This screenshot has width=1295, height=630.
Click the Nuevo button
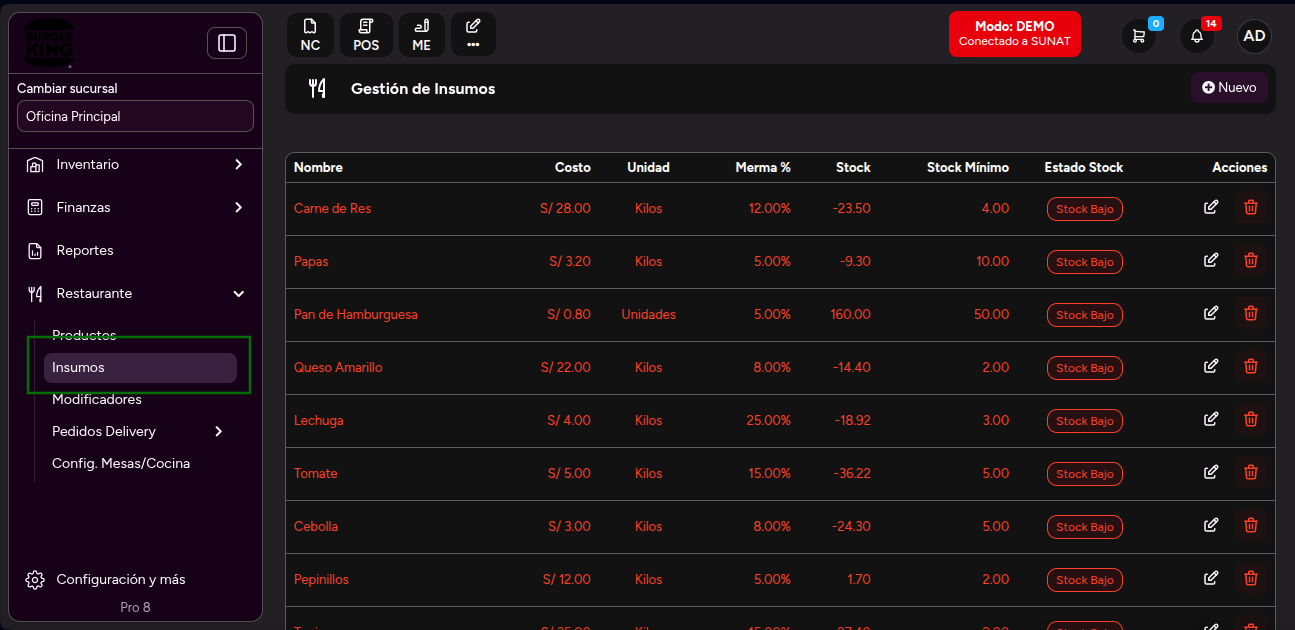click(1229, 87)
